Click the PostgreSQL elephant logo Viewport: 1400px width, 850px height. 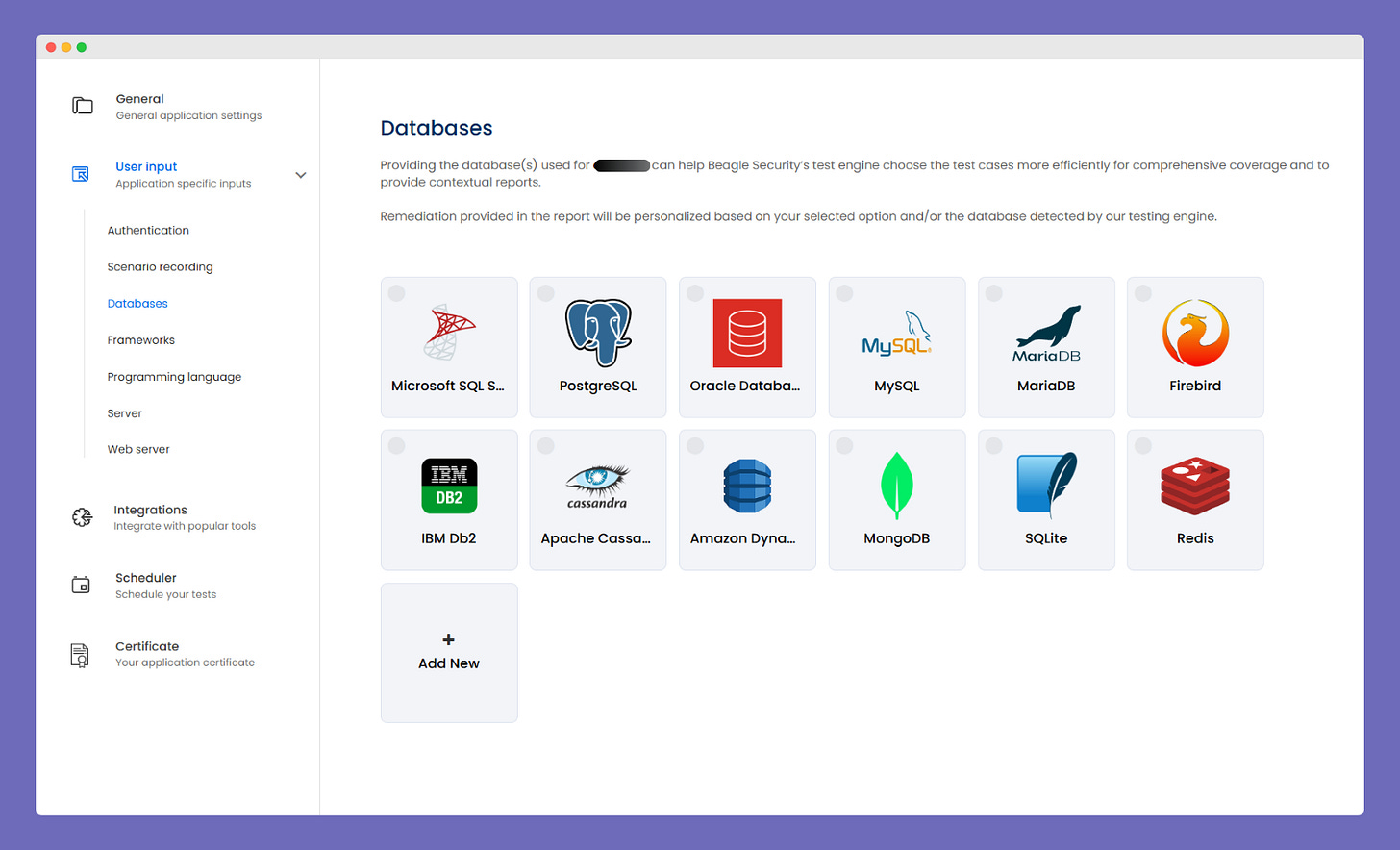598,333
